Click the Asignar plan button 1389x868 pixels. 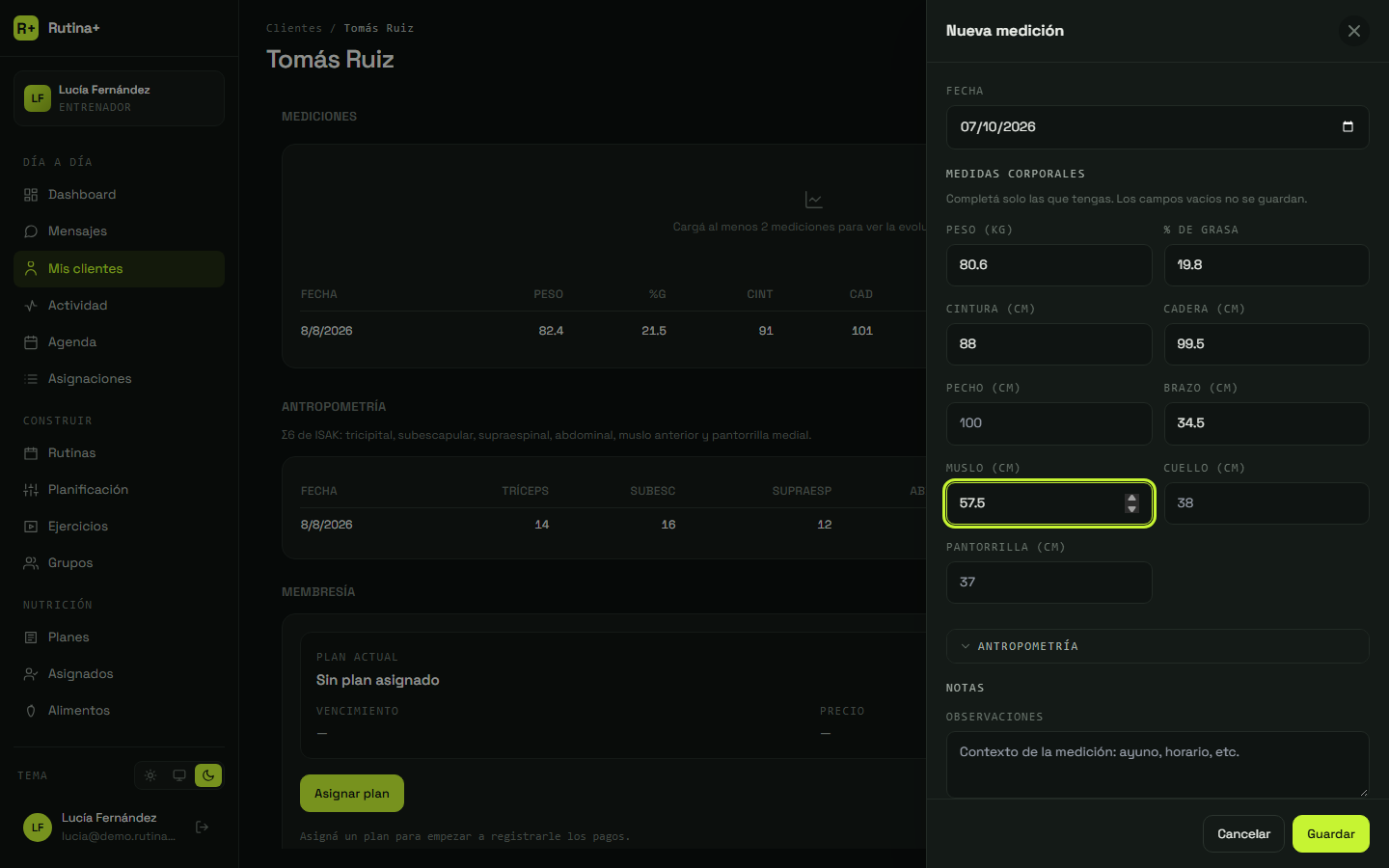point(352,794)
